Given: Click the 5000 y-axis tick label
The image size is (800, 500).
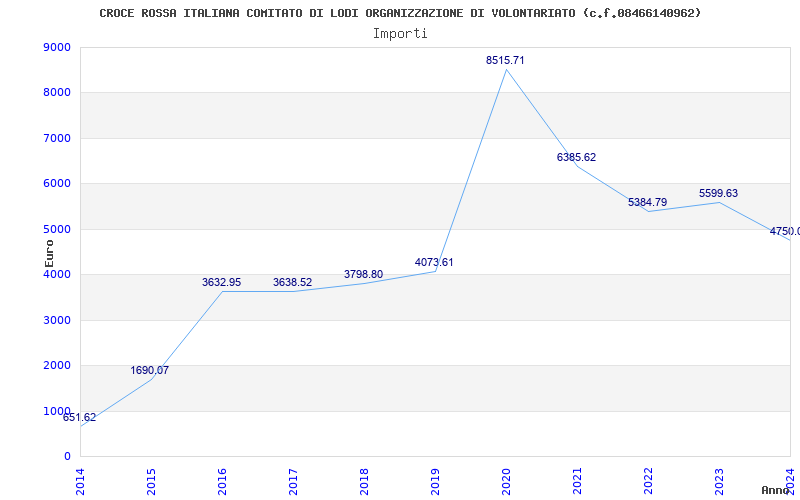Looking at the screenshot, I should tap(57, 229).
